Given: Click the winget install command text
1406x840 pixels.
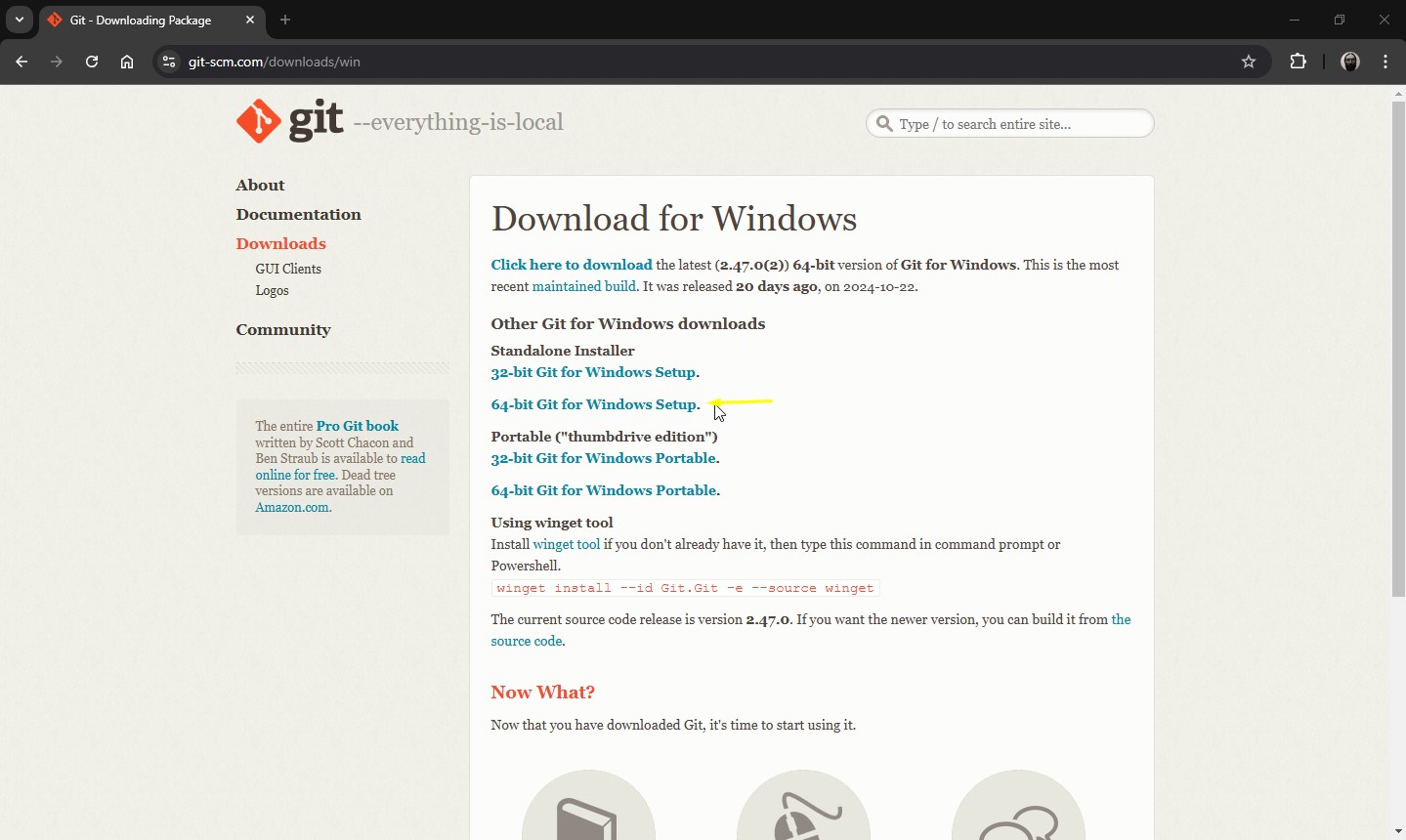Looking at the screenshot, I should (685, 588).
